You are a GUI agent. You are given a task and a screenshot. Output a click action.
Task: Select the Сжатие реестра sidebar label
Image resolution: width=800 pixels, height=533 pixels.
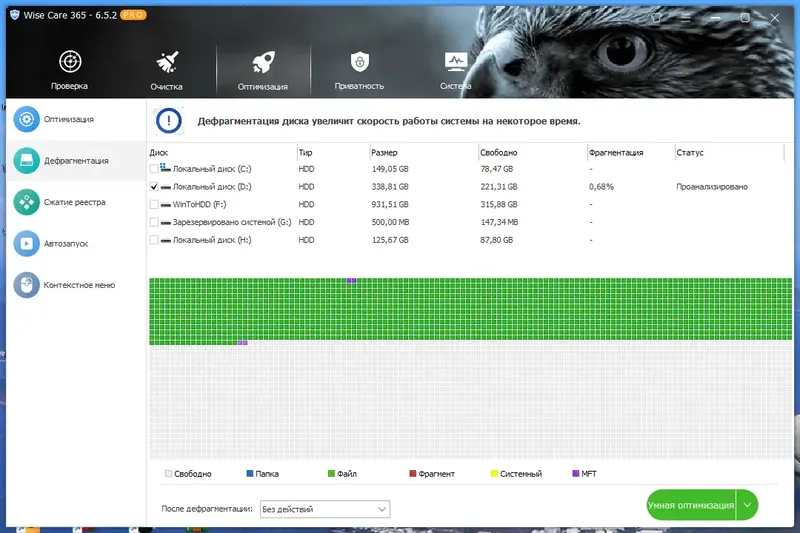click(x=74, y=202)
